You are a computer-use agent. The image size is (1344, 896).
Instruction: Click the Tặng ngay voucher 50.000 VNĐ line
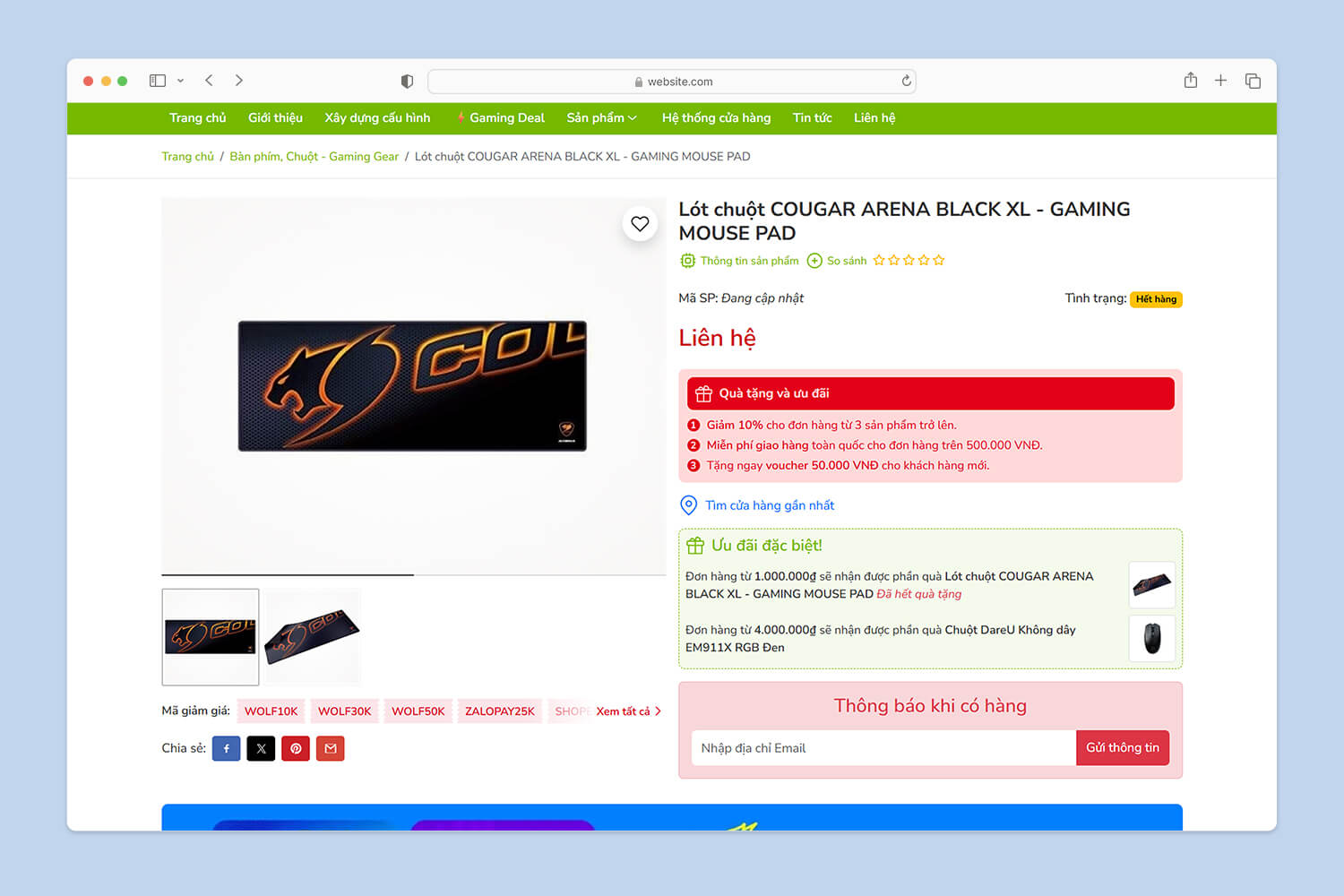tap(848, 466)
